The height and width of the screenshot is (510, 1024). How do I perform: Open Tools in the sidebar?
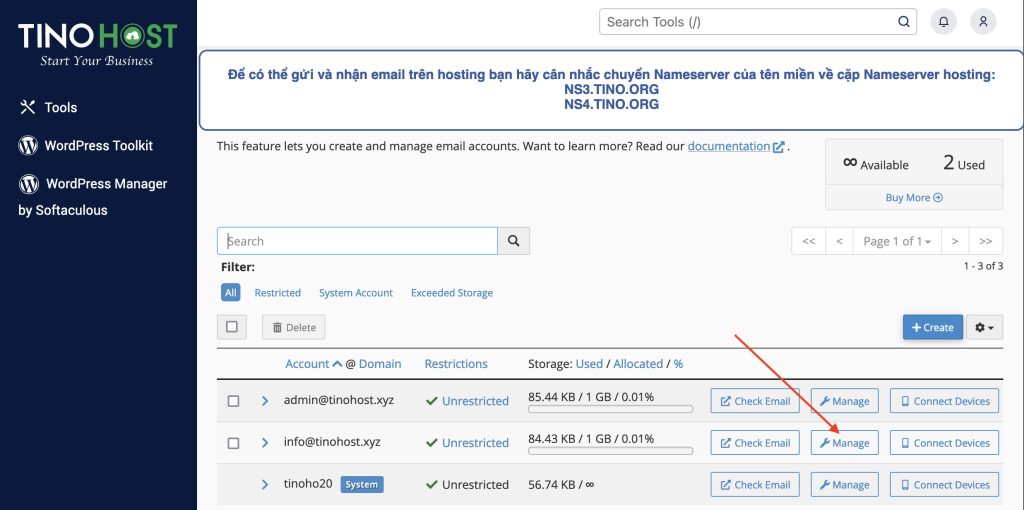tap(61, 107)
